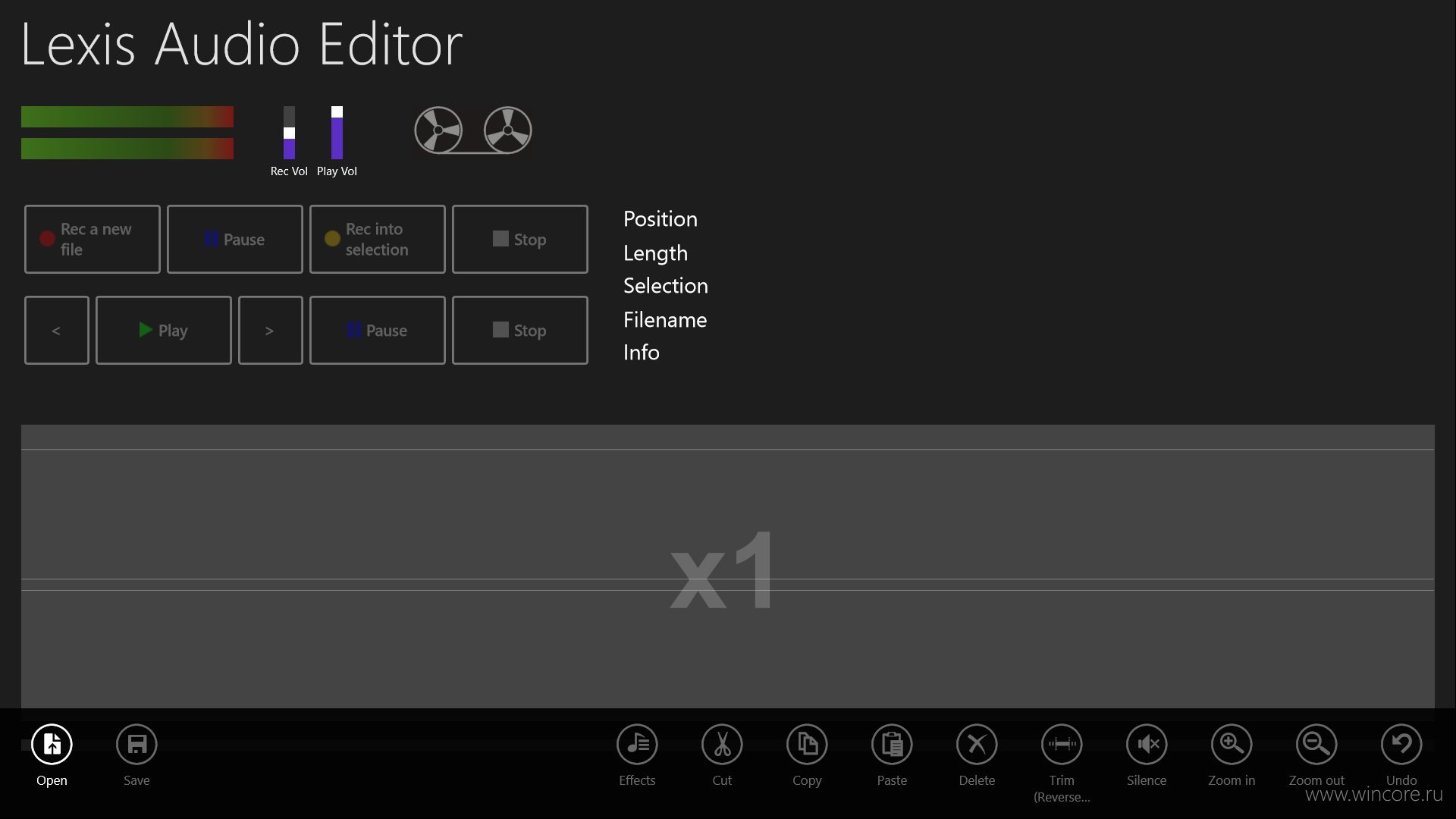
Task: Click the Cut scissors icon
Action: (x=722, y=745)
